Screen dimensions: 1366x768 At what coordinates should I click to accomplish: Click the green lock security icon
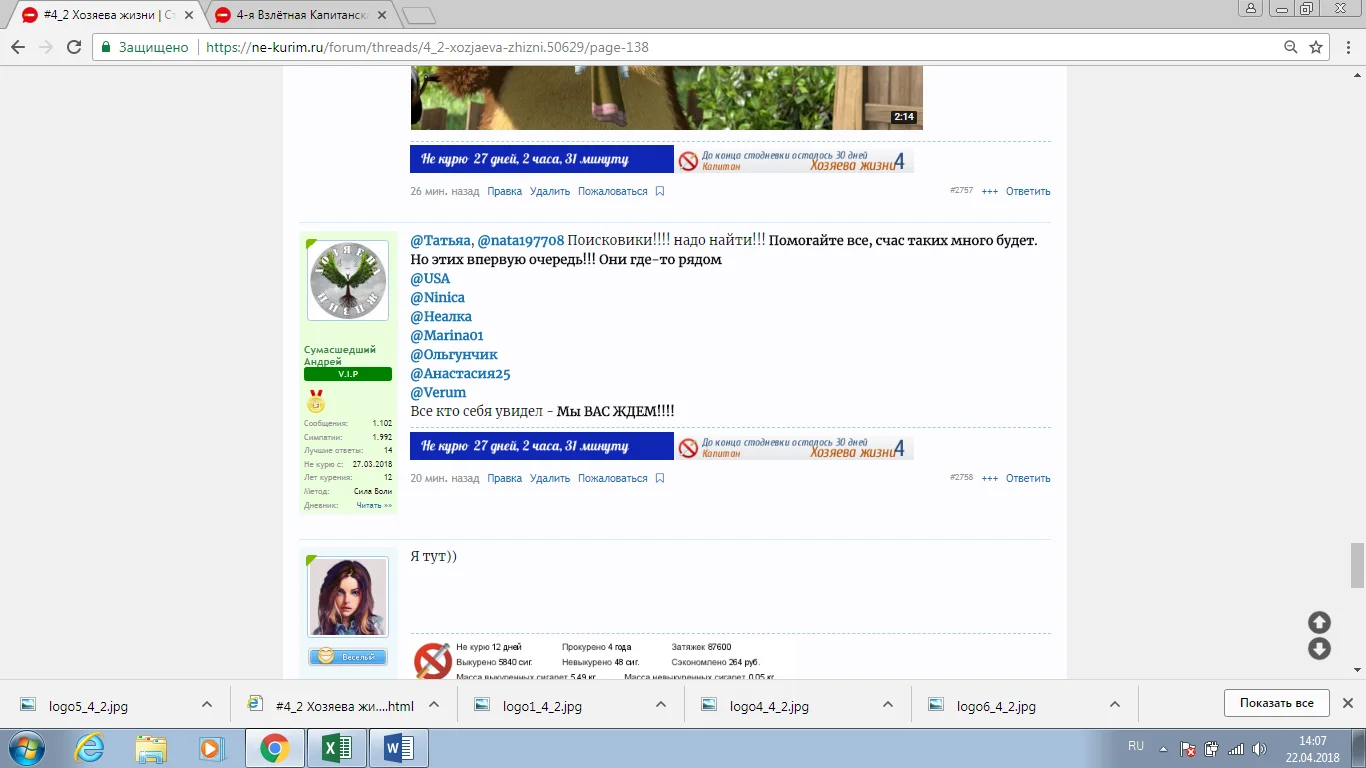[106, 47]
